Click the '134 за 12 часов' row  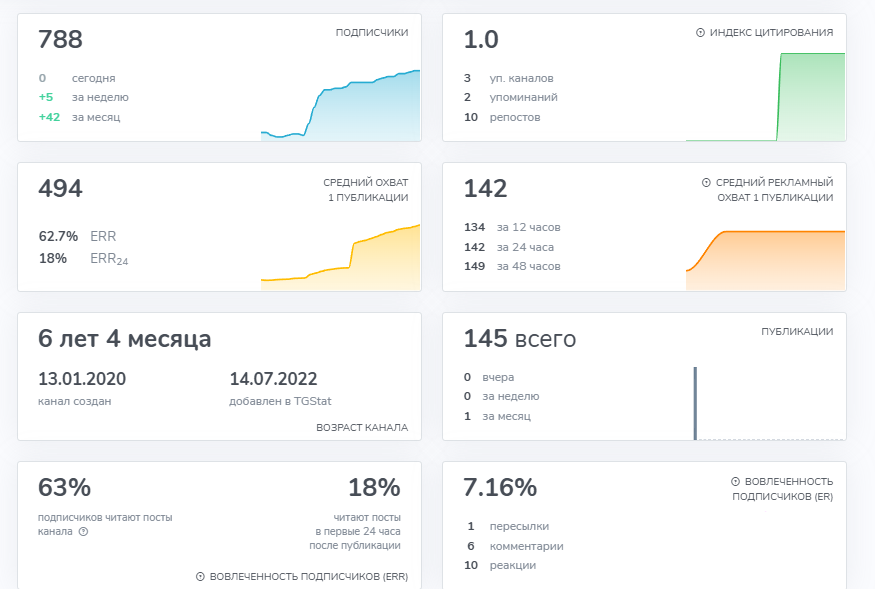tap(512, 227)
